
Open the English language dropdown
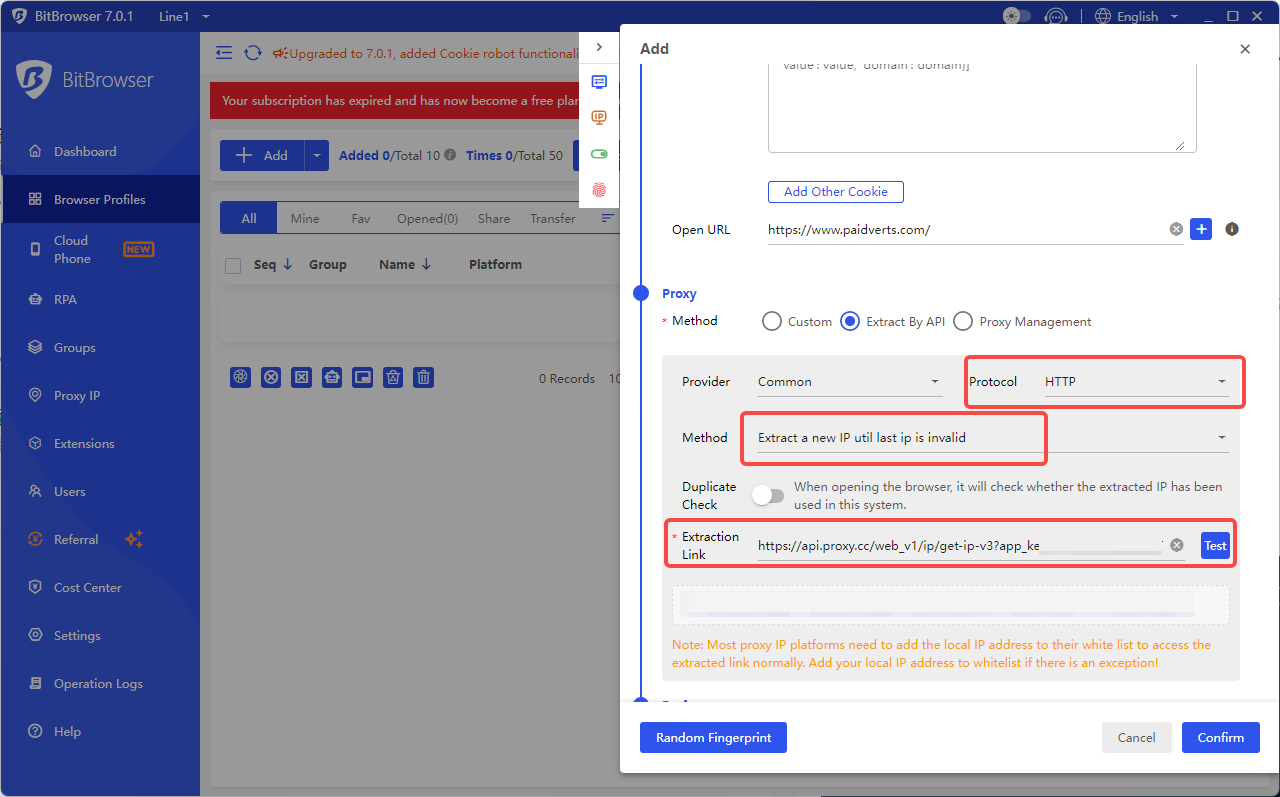click(x=1148, y=16)
